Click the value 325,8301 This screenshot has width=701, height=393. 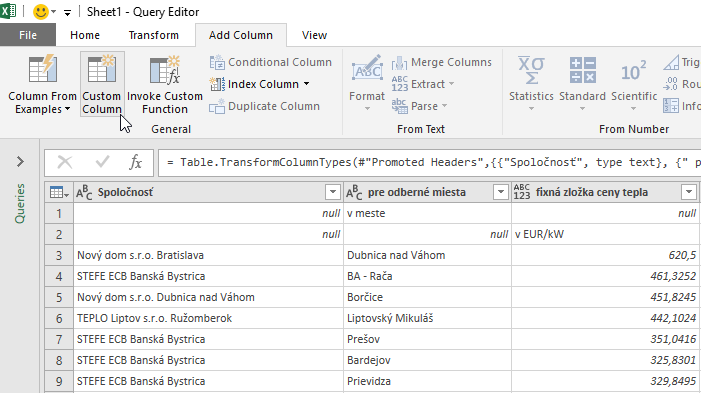[673, 360]
